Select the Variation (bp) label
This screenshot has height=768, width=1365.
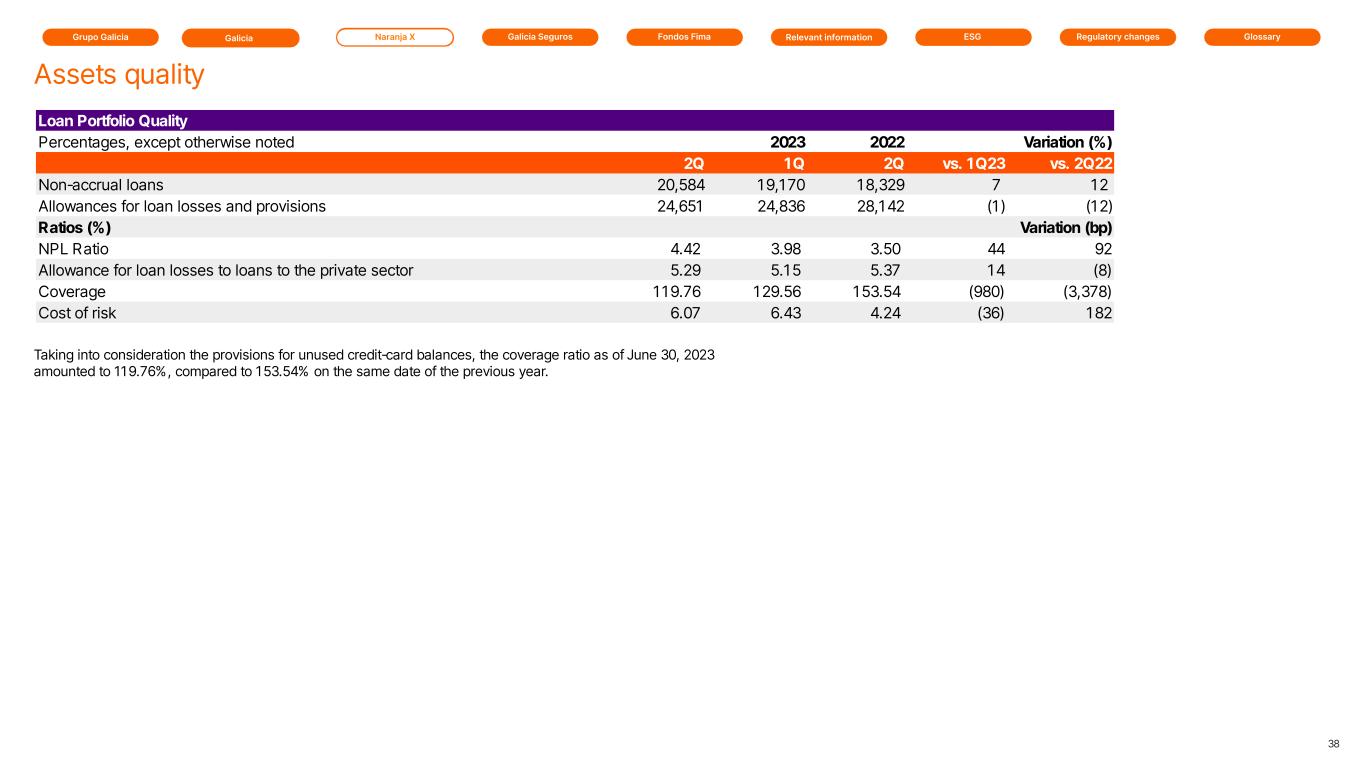pyautogui.click(x=1065, y=227)
